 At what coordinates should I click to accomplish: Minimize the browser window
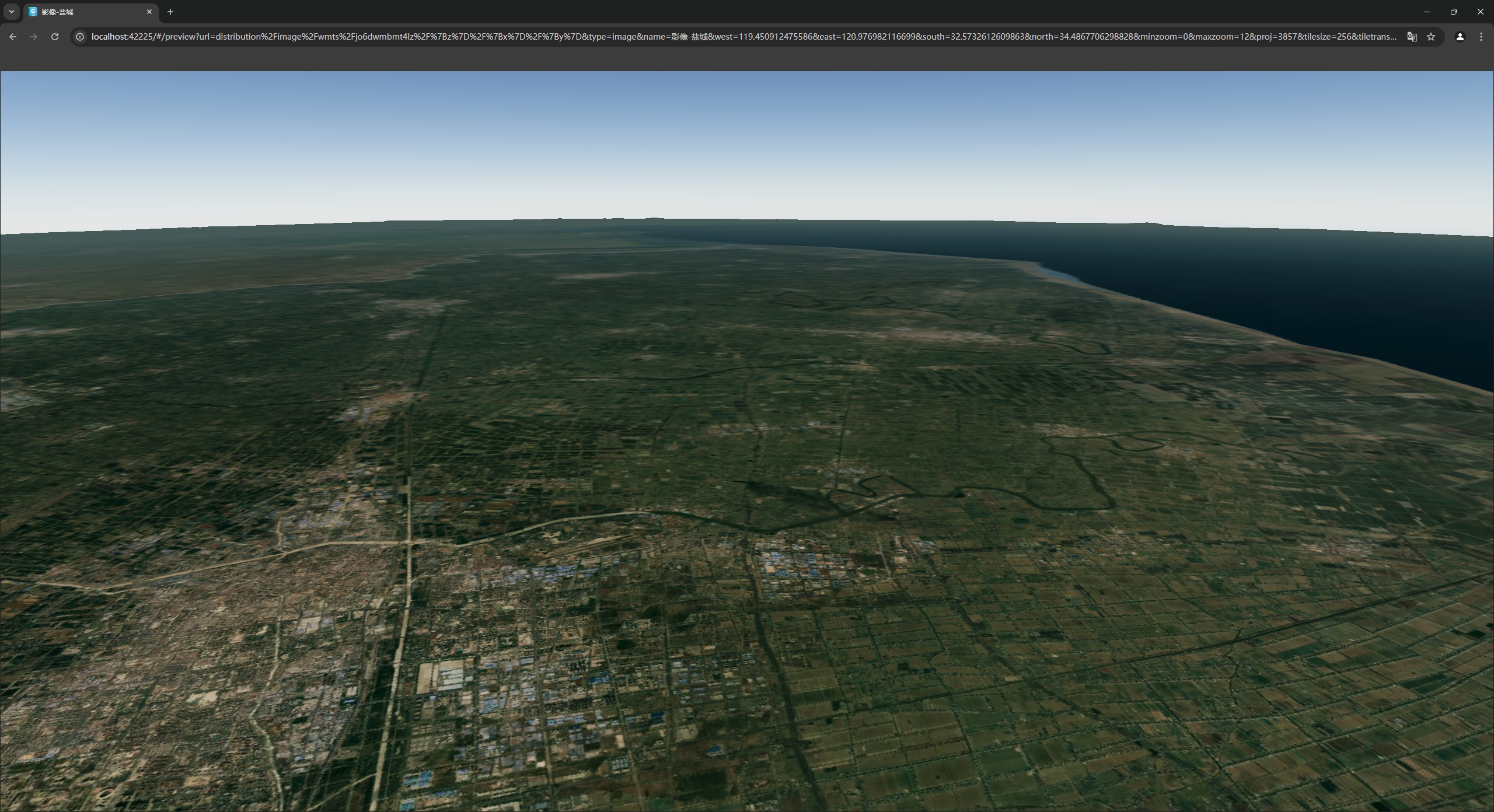1427,12
